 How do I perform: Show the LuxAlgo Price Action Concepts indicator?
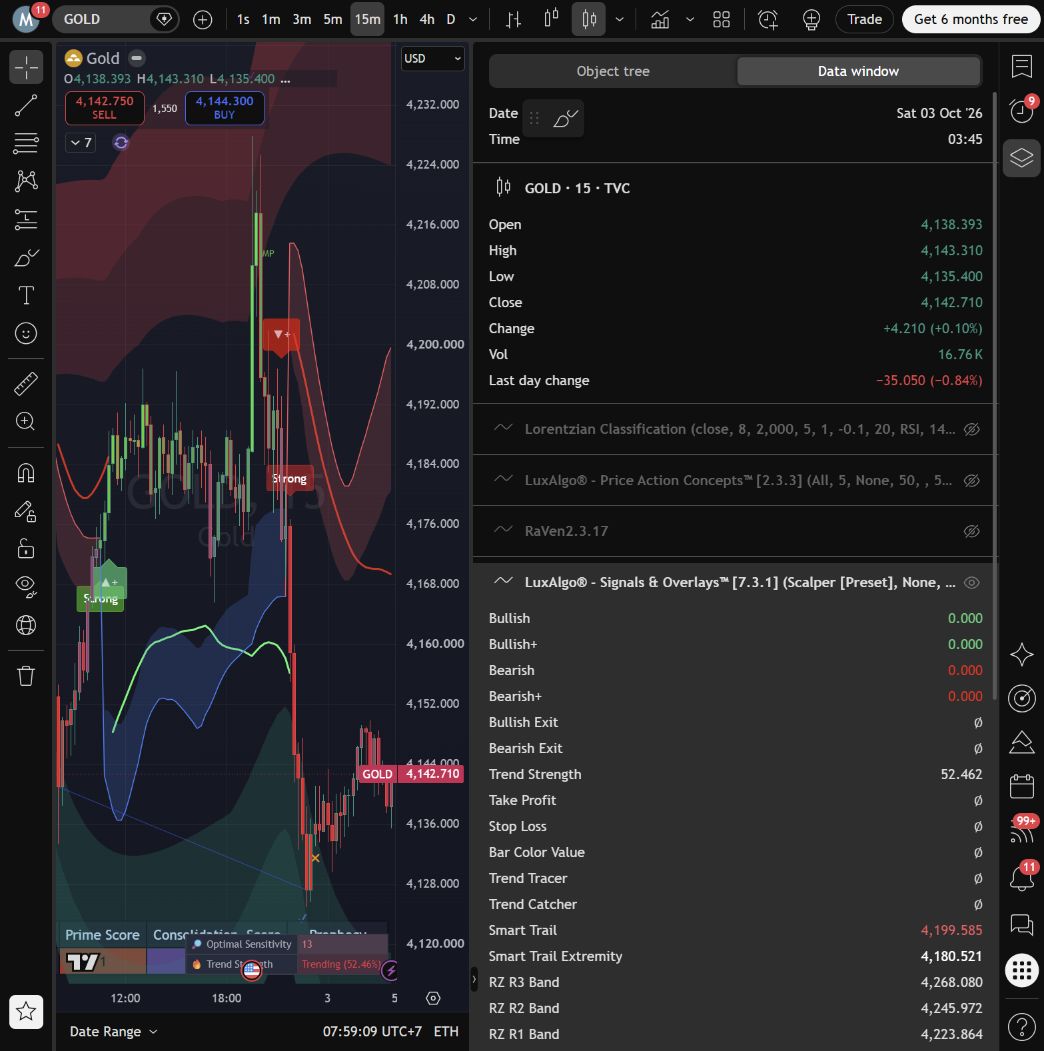(x=972, y=480)
